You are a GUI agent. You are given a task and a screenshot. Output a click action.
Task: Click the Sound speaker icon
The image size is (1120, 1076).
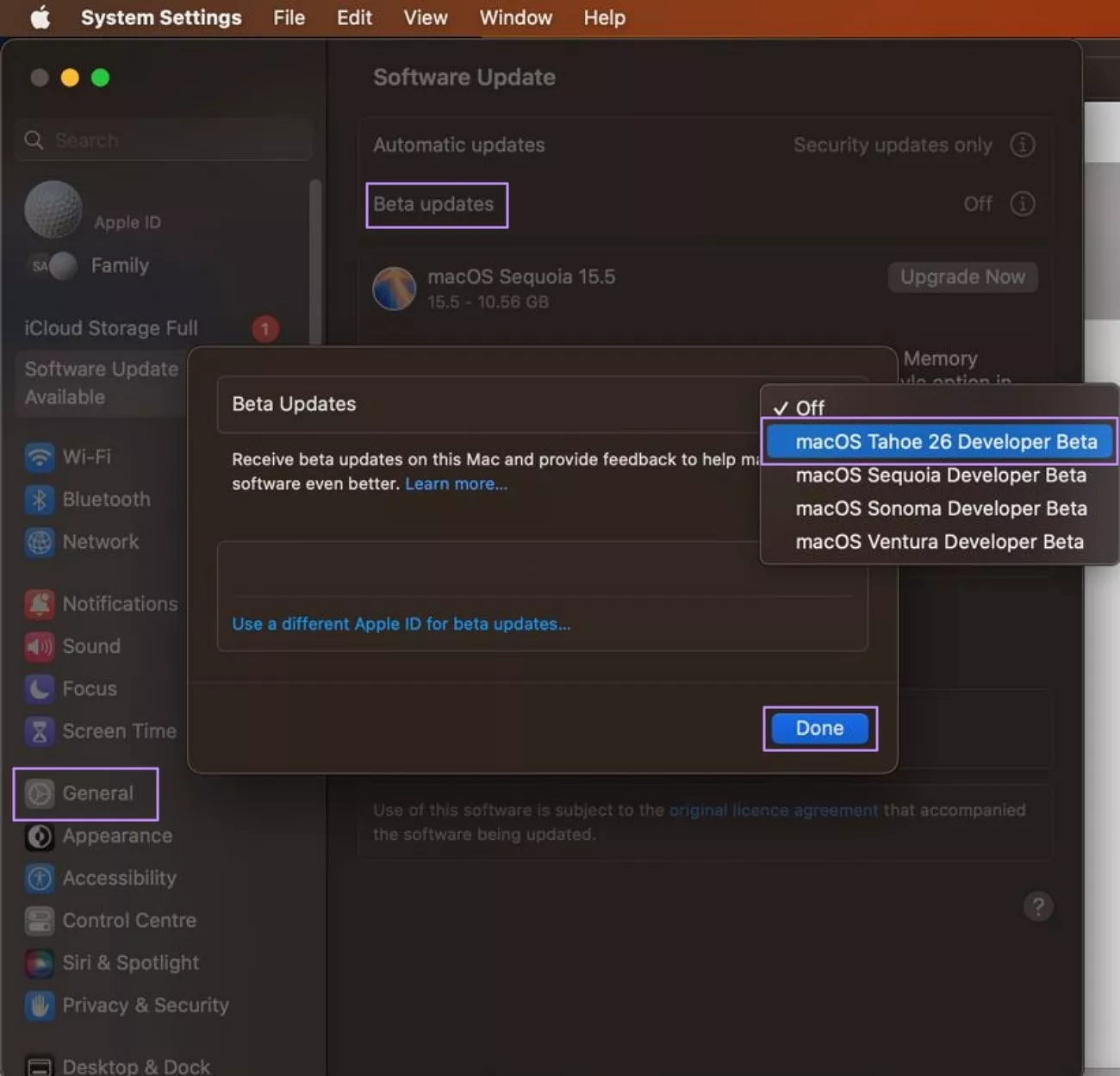(x=40, y=646)
